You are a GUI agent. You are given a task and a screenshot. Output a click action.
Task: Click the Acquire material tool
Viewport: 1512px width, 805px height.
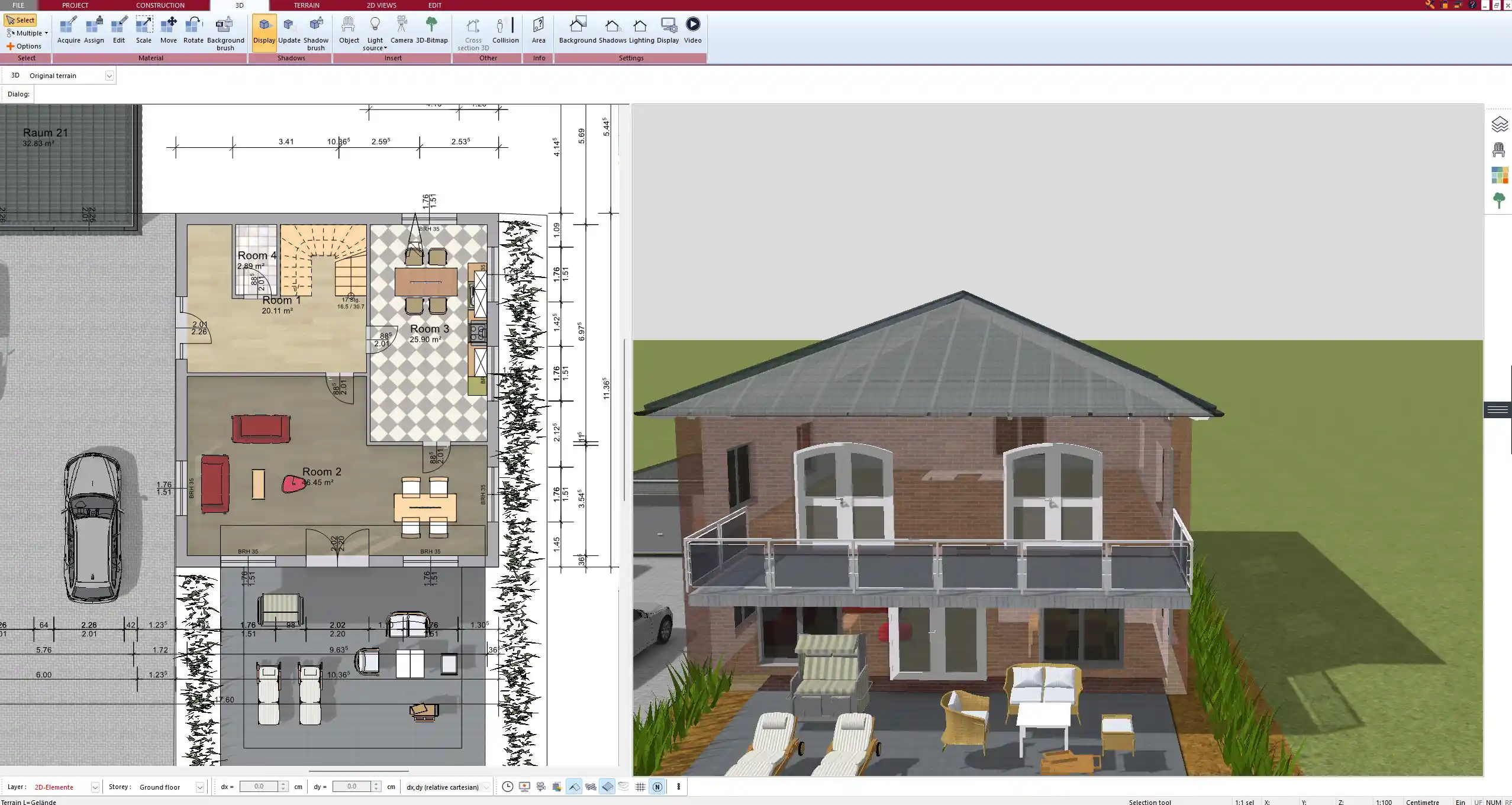[x=69, y=30]
